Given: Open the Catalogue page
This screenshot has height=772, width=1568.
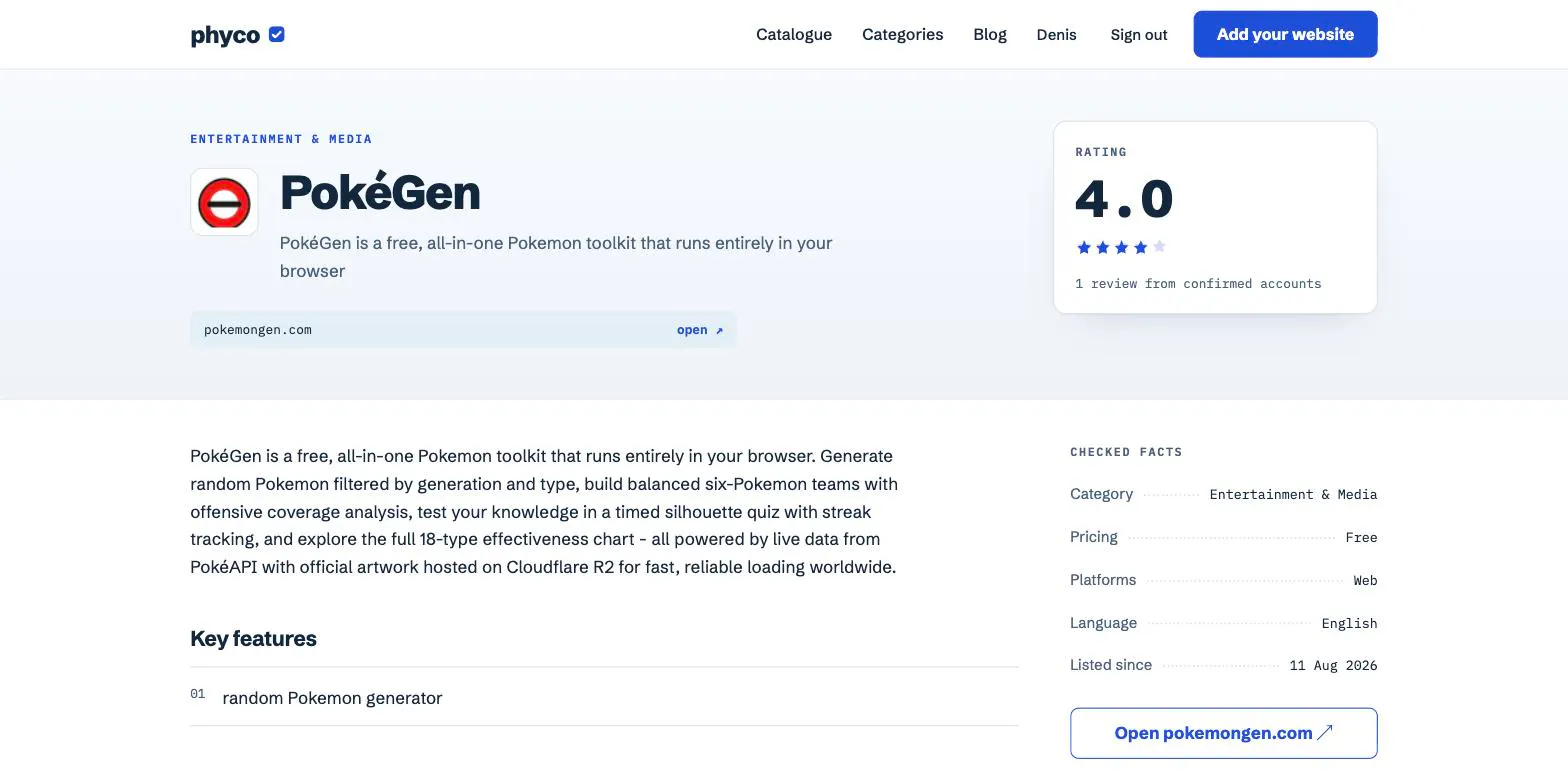Looking at the screenshot, I should 794,34.
